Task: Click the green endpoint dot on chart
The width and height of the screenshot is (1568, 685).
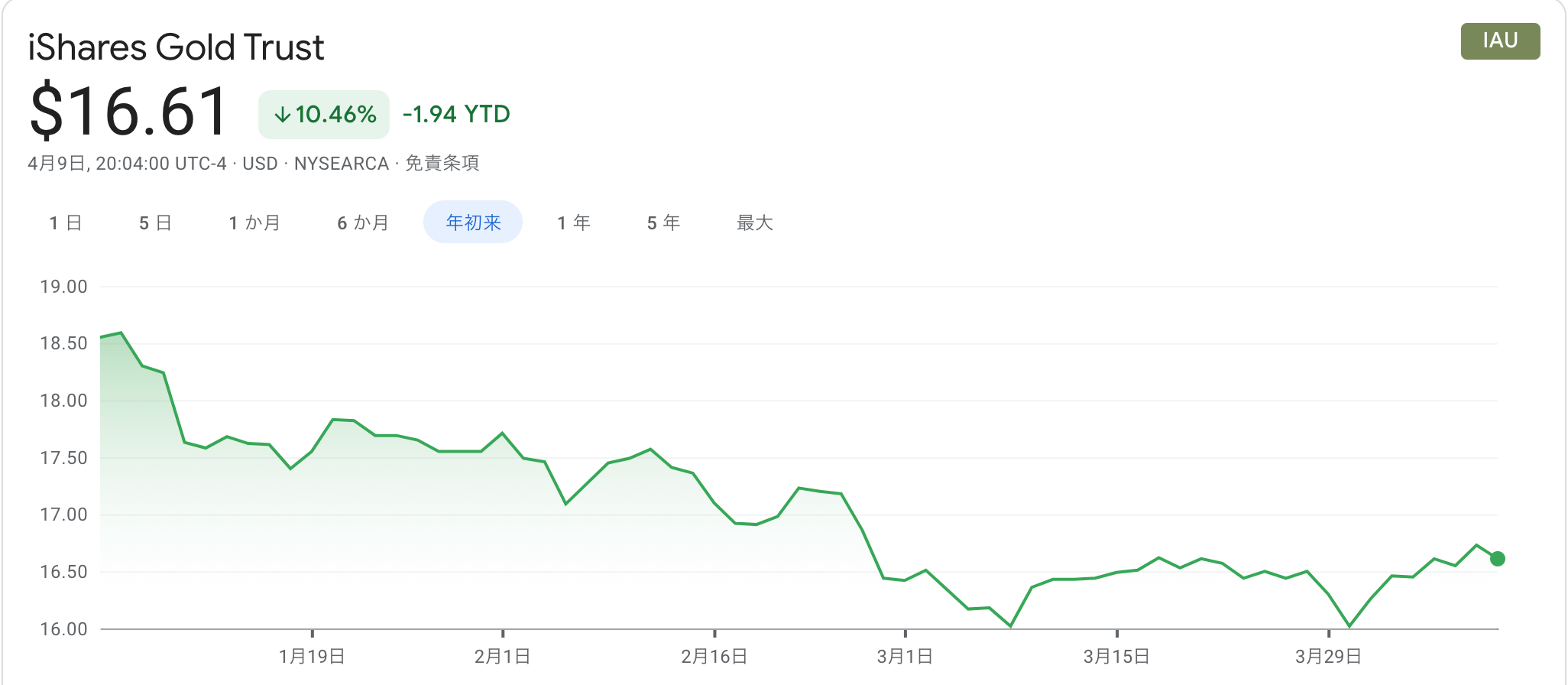Action: tap(1498, 559)
